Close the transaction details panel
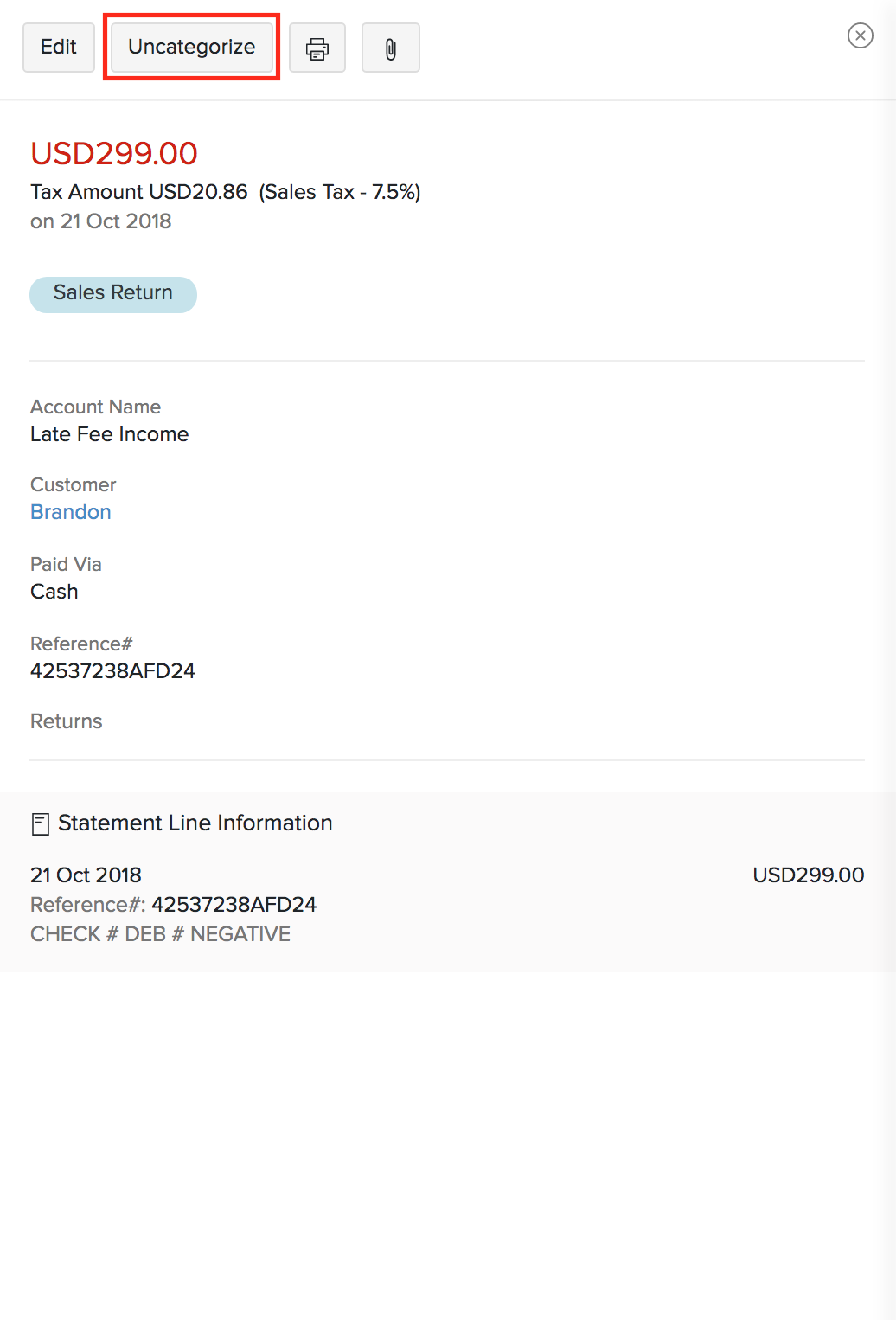The height and width of the screenshot is (1320, 896). click(860, 35)
